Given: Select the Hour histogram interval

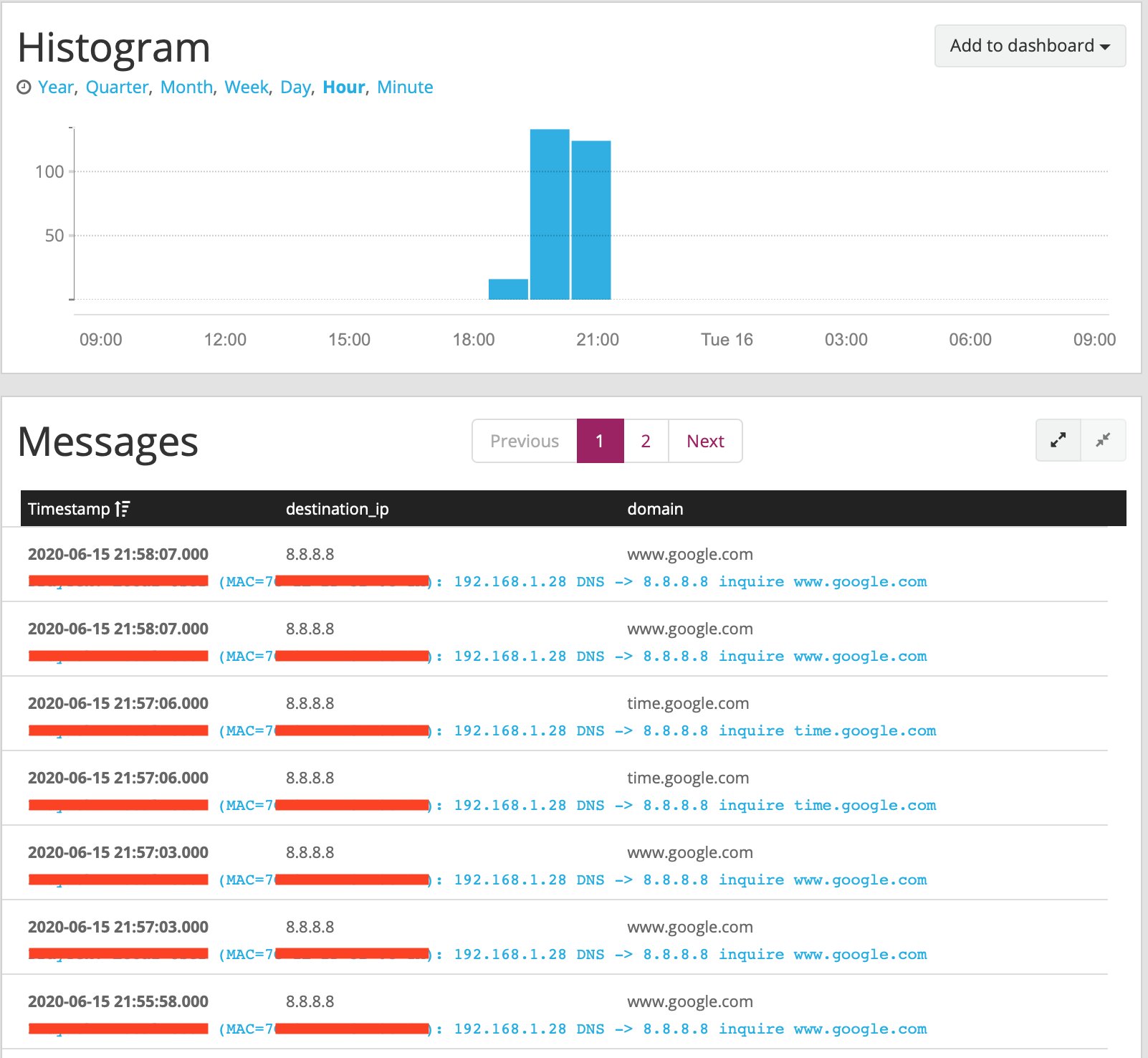Looking at the screenshot, I should click(344, 87).
